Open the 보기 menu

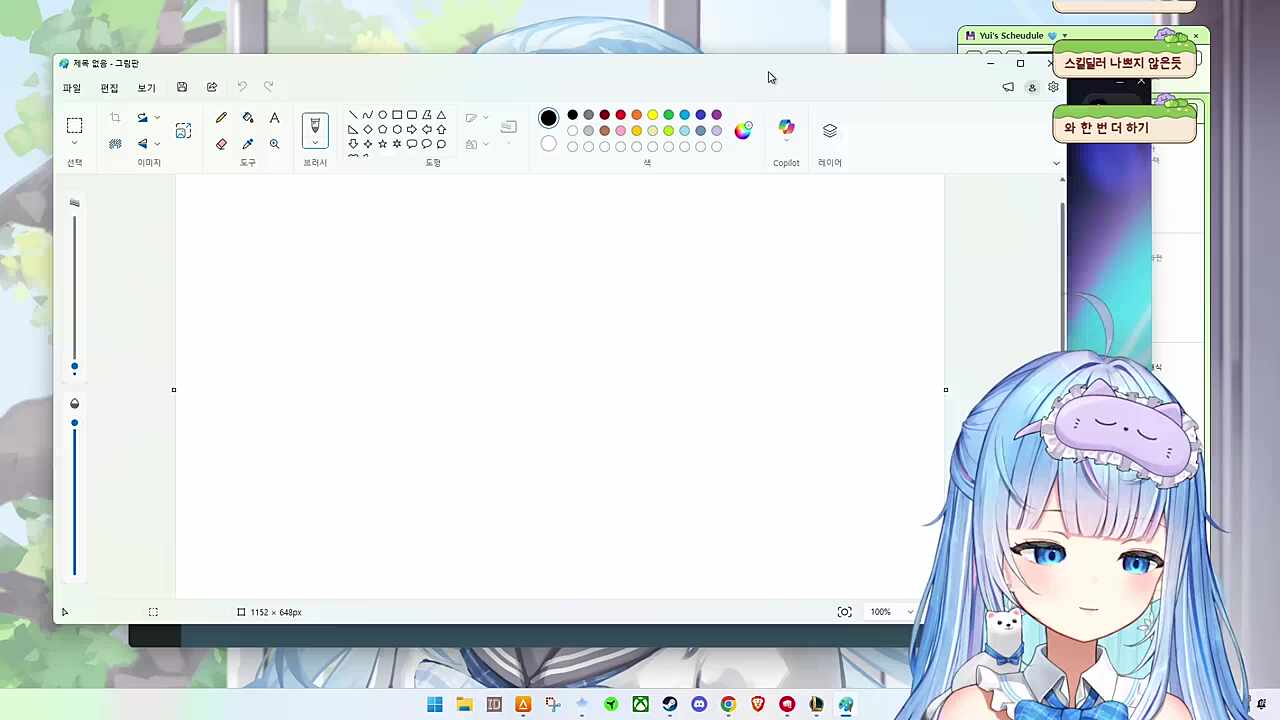tap(147, 88)
